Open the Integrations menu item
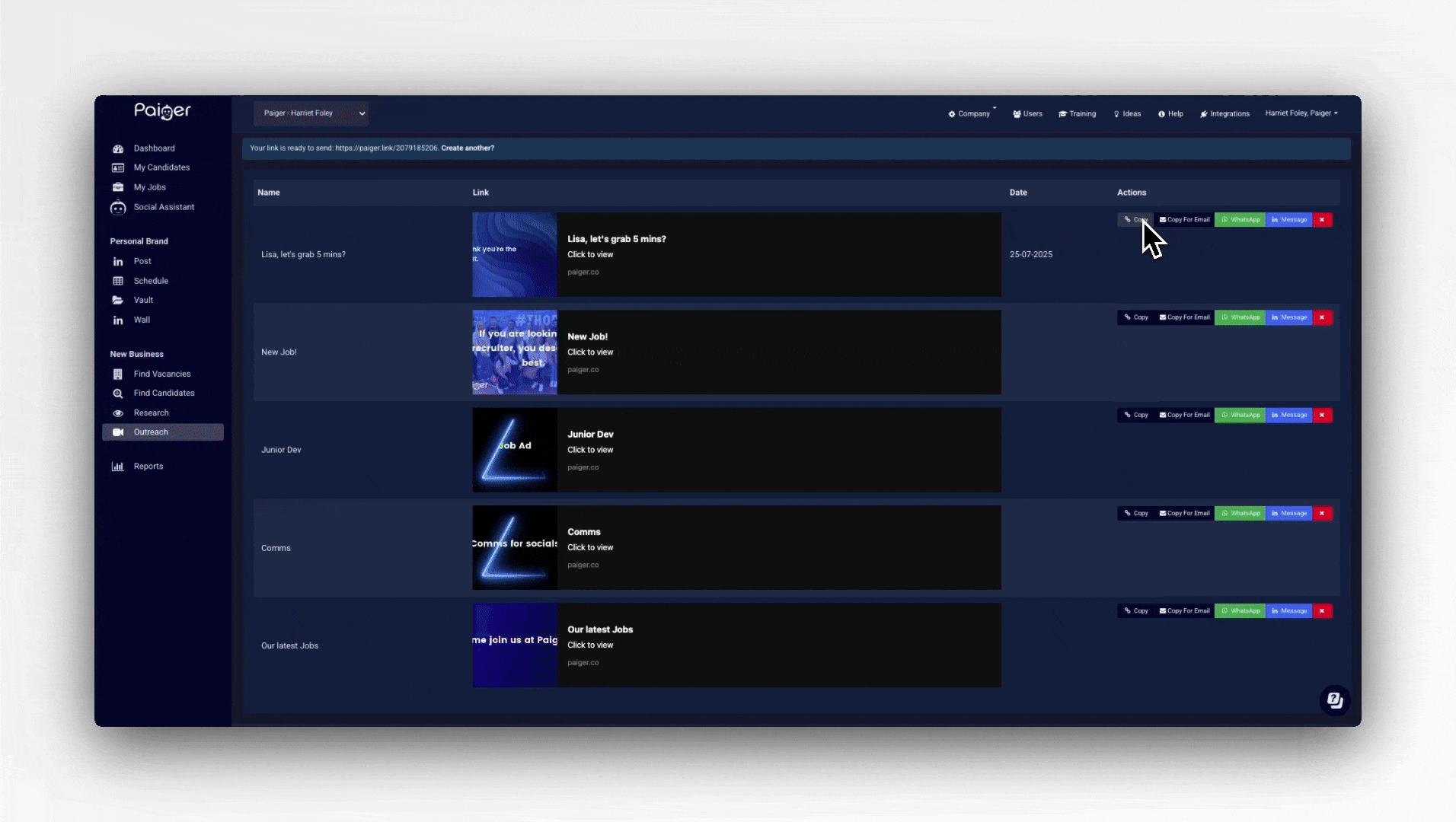The image size is (1456, 822). 1225,113
